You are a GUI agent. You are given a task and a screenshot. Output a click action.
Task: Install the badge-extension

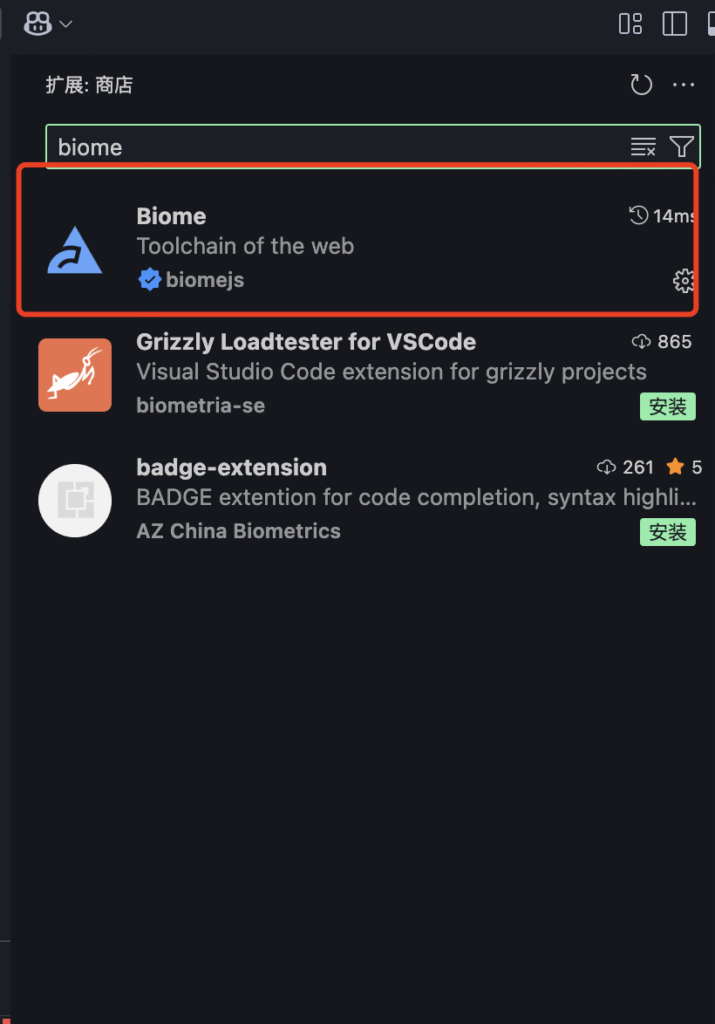coord(667,532)
